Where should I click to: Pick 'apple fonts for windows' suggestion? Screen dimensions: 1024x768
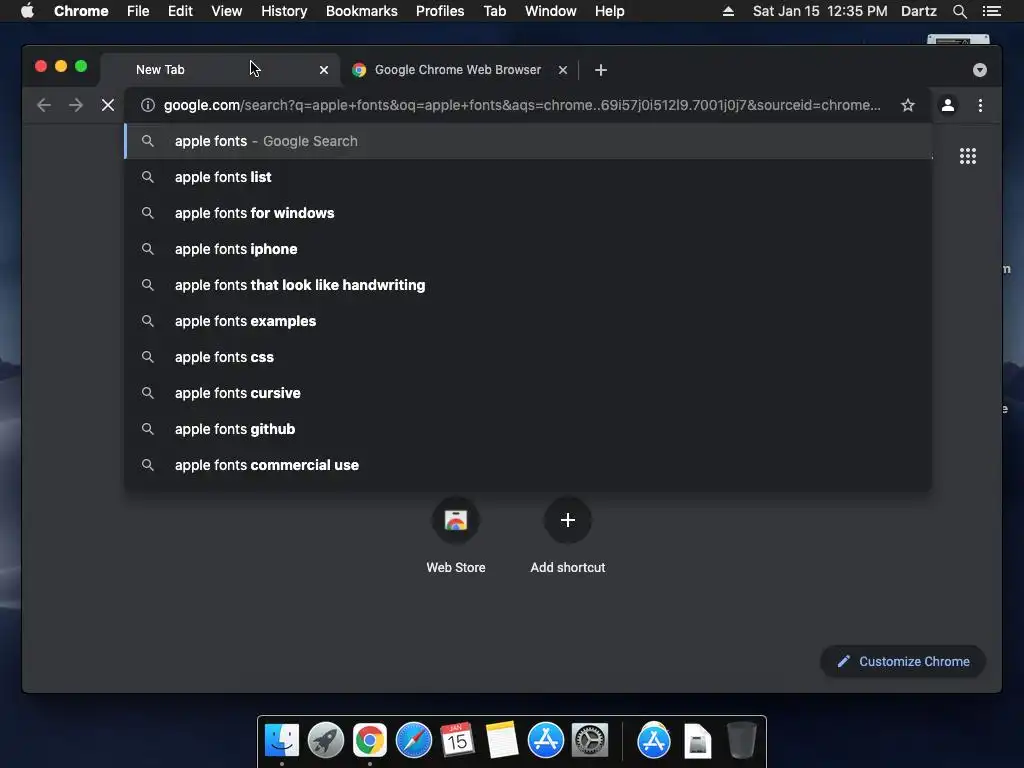coord(528,213)
